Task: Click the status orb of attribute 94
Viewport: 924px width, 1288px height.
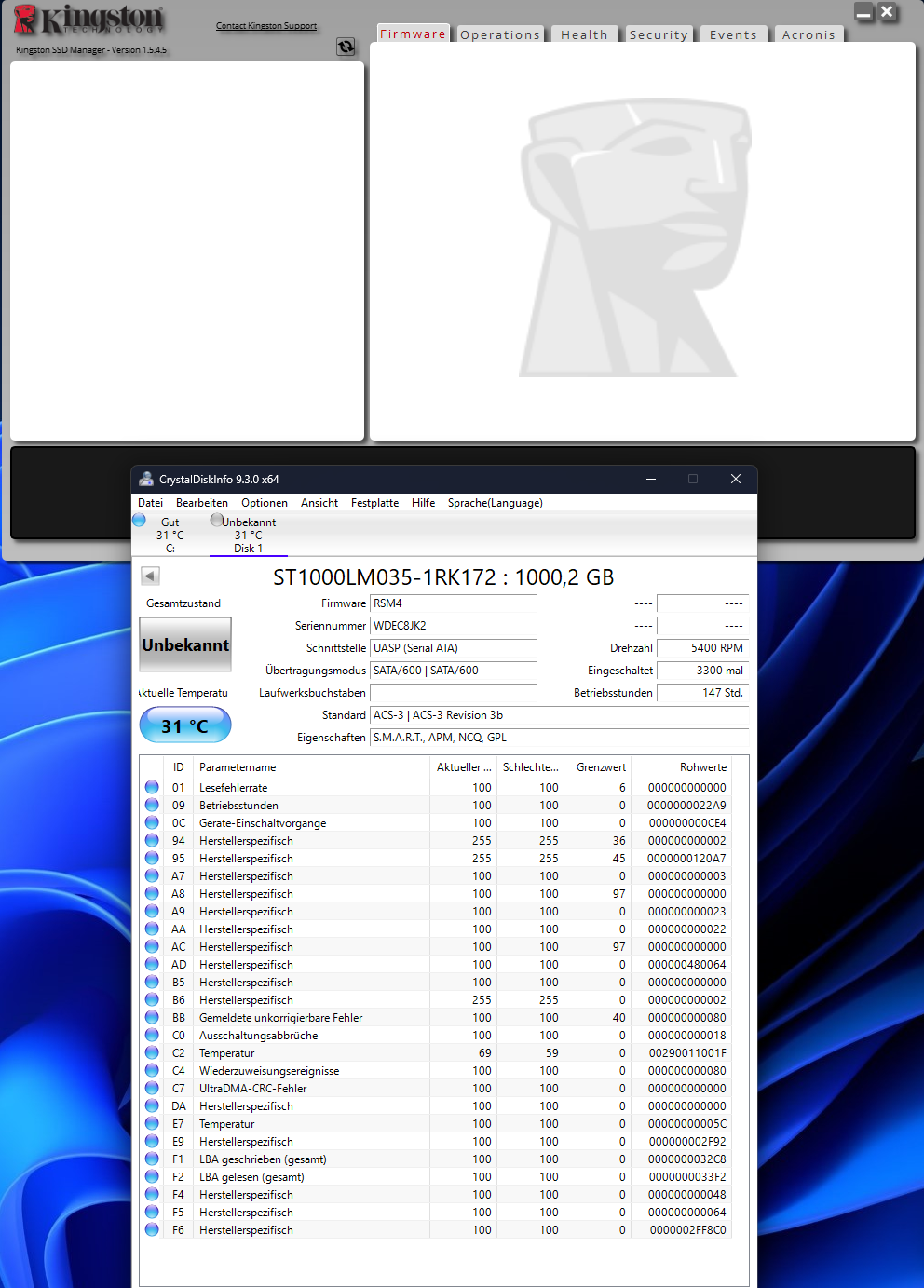Action: (x=152, y=840)
